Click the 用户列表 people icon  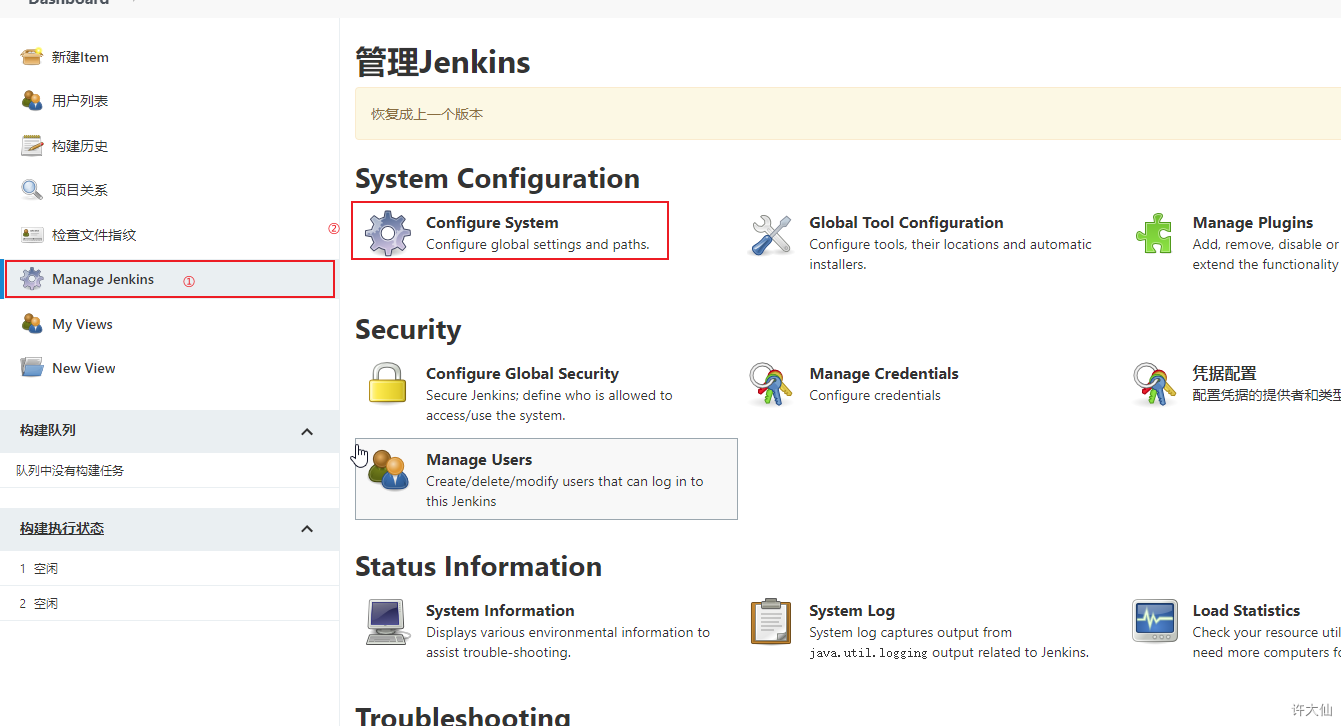(x=32, y=101)
